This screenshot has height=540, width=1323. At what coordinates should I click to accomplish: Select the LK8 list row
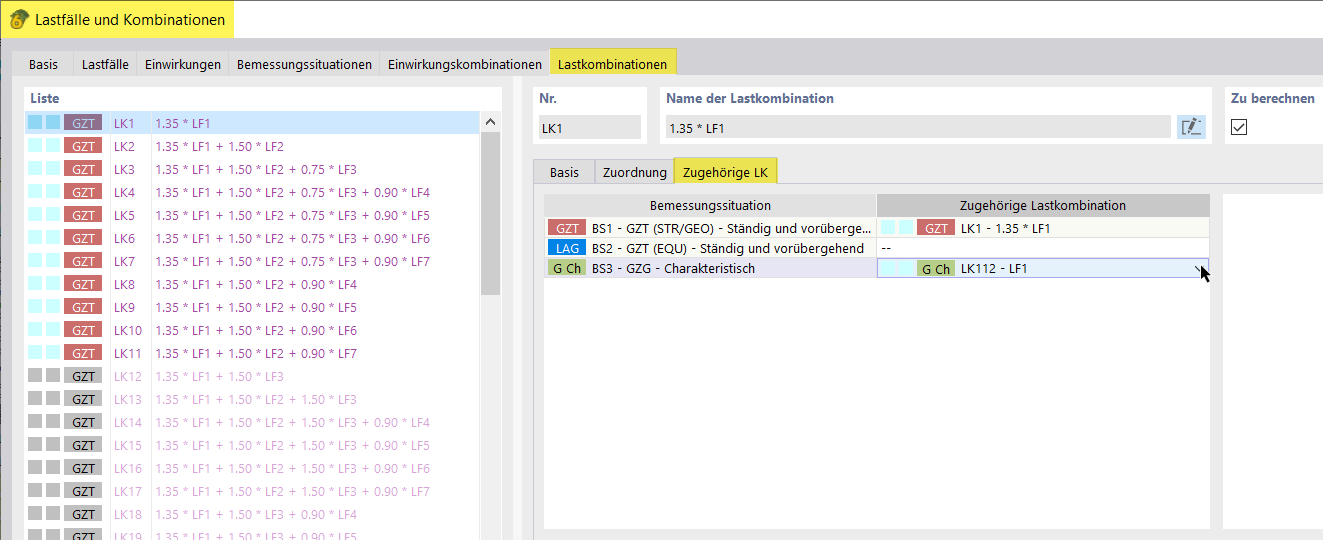coord(252,284)
